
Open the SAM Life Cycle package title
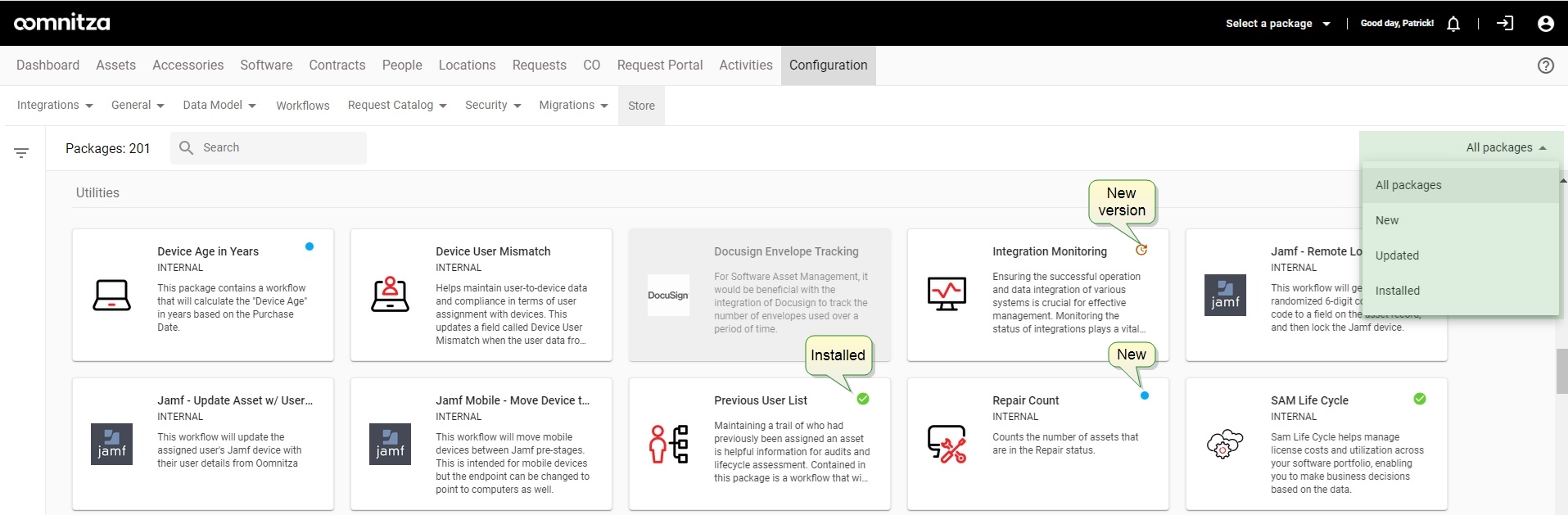point(1309,400)
